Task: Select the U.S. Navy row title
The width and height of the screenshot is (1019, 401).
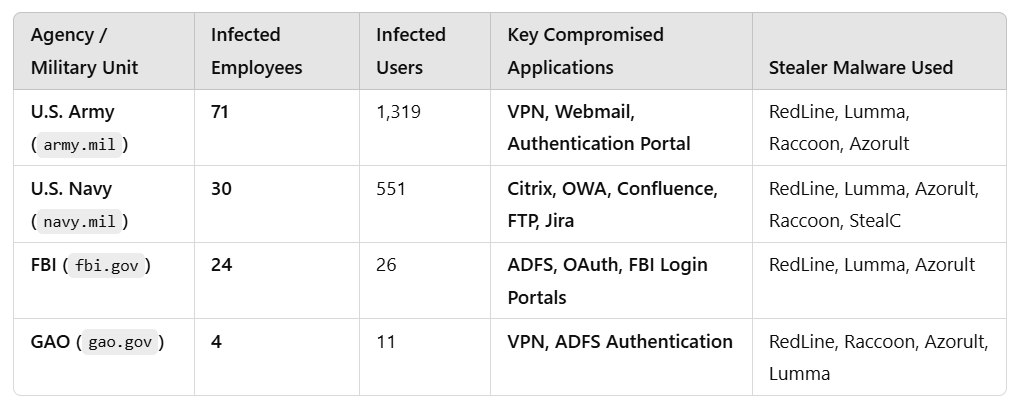Action: click(71, 189)
